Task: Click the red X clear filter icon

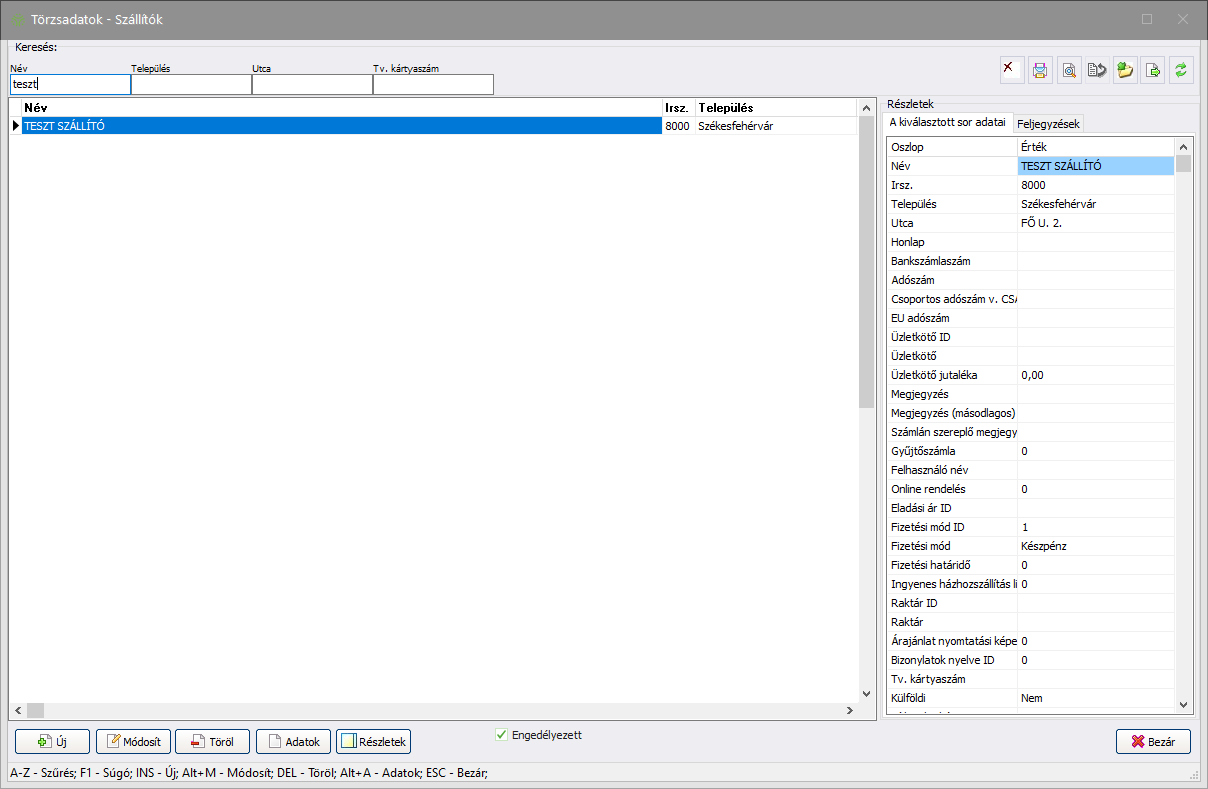Action: click(1011, 70)
